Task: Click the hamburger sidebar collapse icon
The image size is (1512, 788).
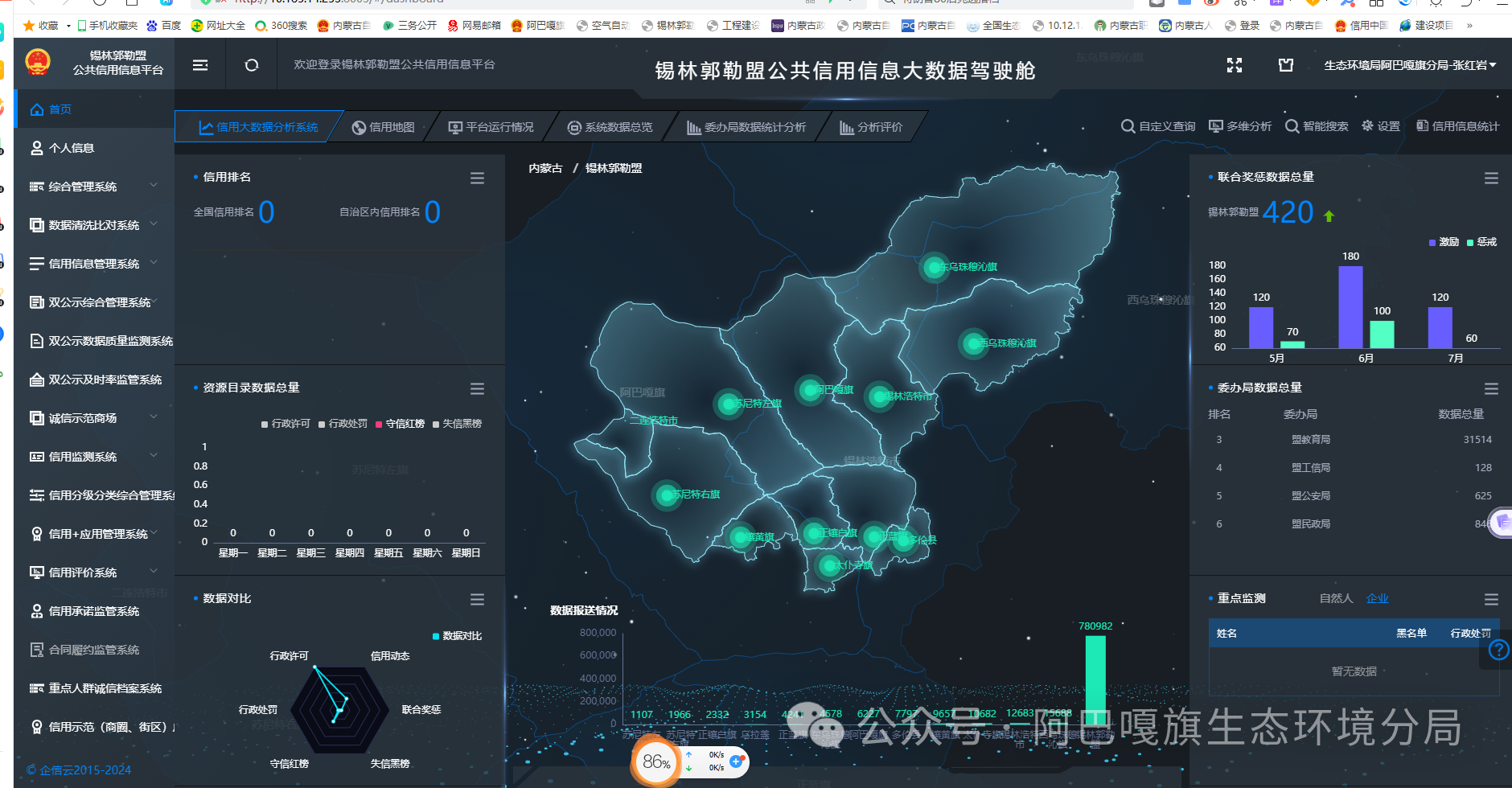Action: (200, 65)
